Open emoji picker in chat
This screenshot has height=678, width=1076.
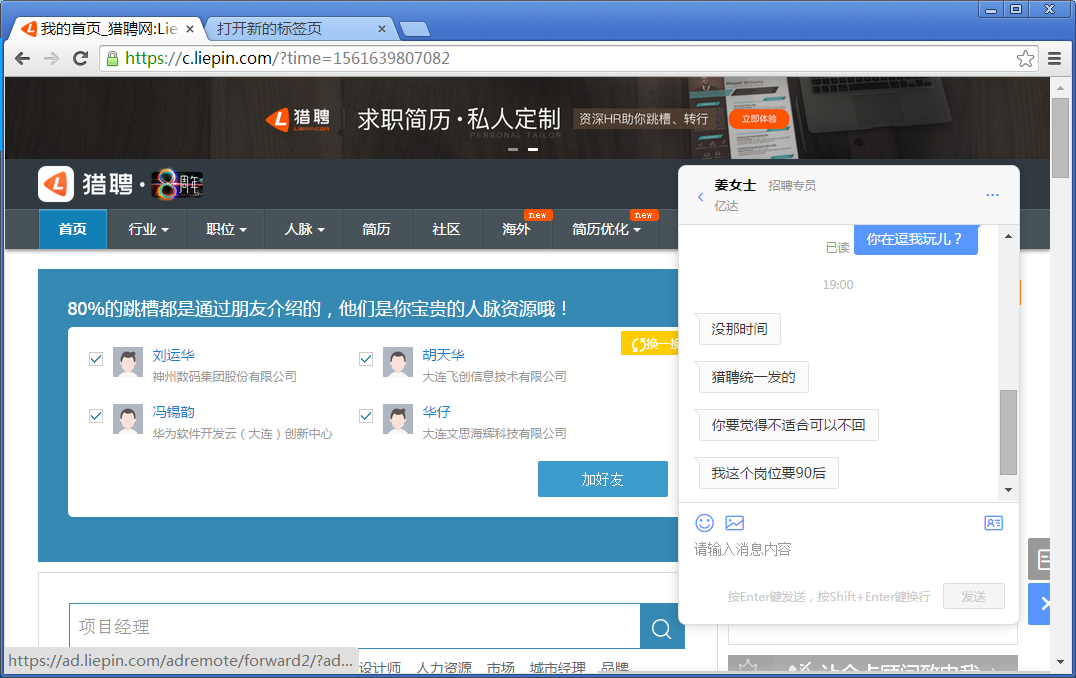(x=705, y=523)
